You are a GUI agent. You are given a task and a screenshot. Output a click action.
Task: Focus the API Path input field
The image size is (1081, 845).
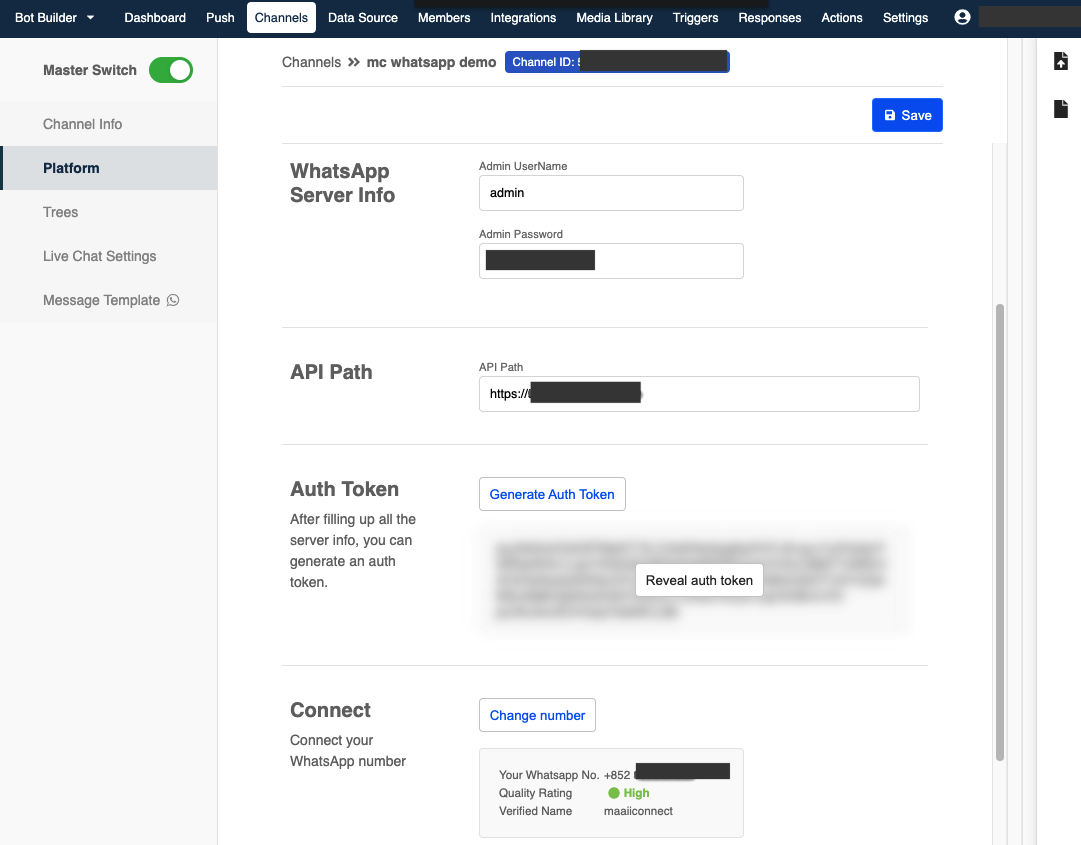click(x=699, y=394)
